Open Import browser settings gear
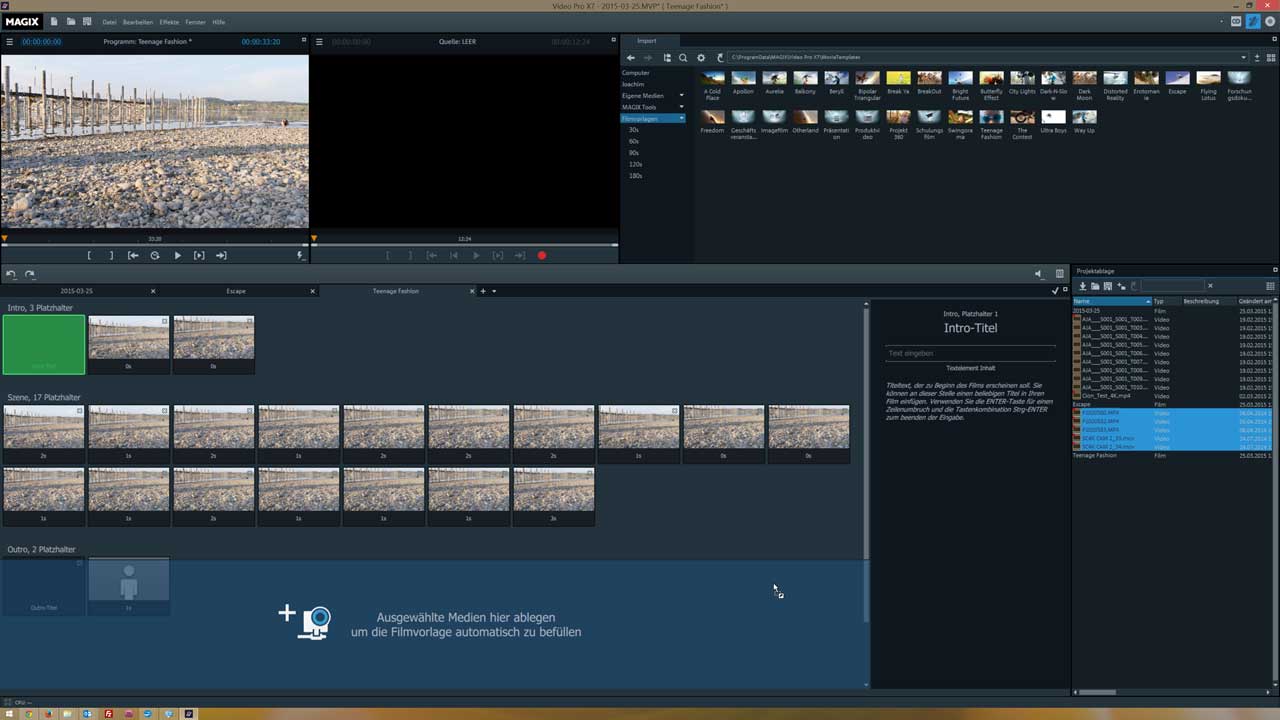 point(701,58)
